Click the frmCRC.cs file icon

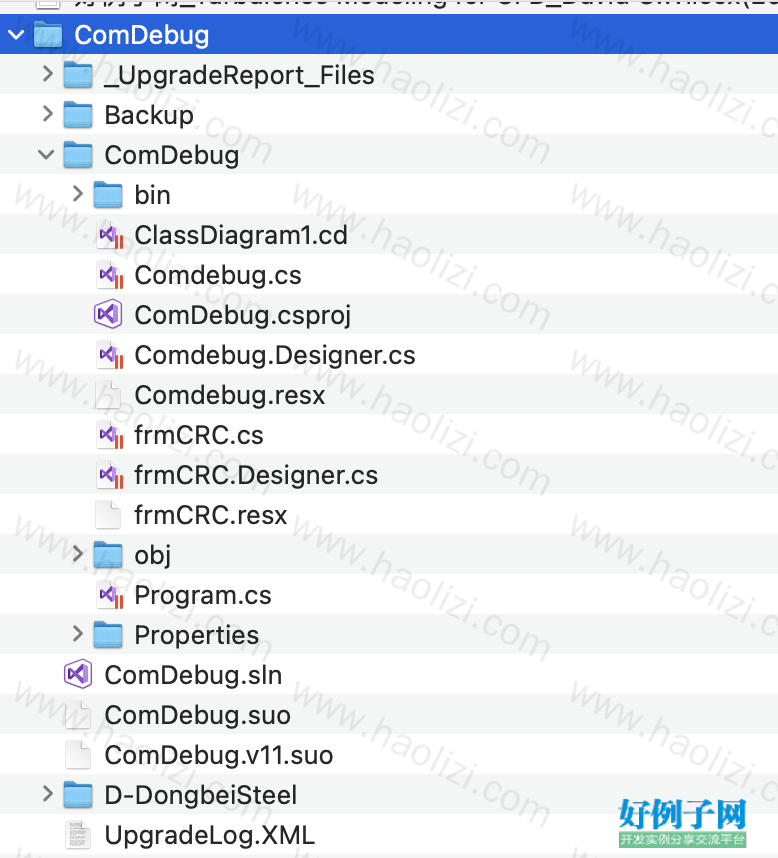pyautogui.click(x=109, y=436)
